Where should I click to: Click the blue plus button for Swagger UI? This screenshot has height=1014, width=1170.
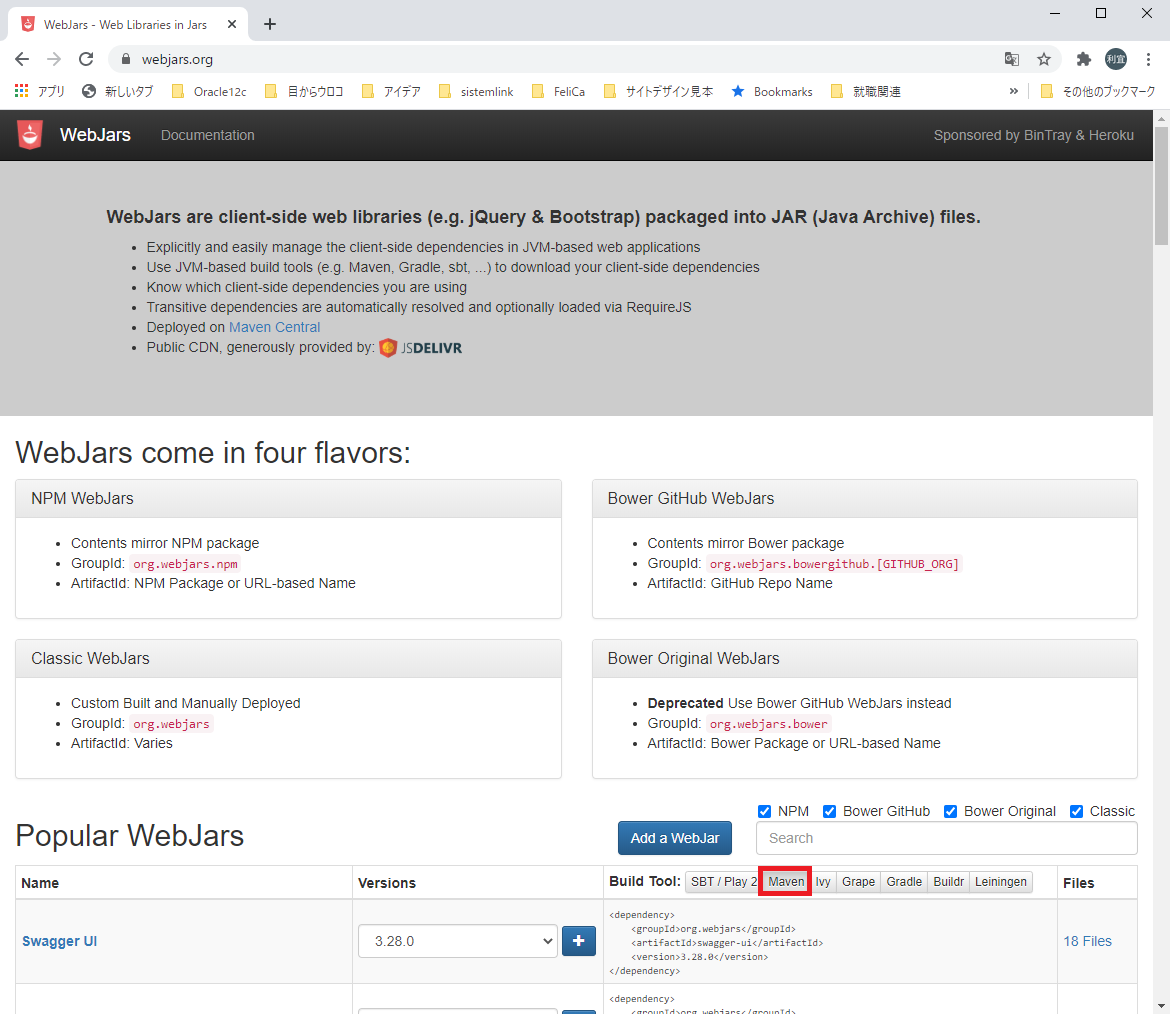point(578,941)
